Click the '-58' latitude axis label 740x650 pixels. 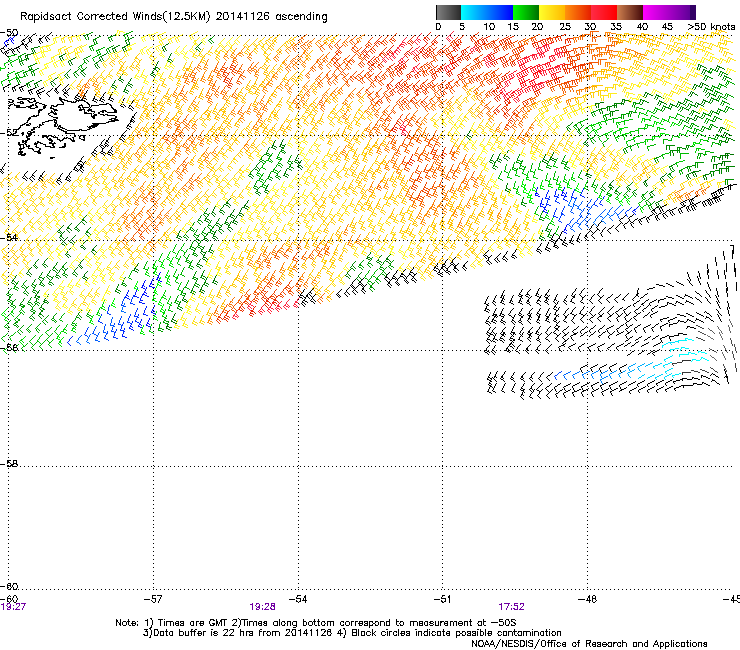(x=9, y=464)
